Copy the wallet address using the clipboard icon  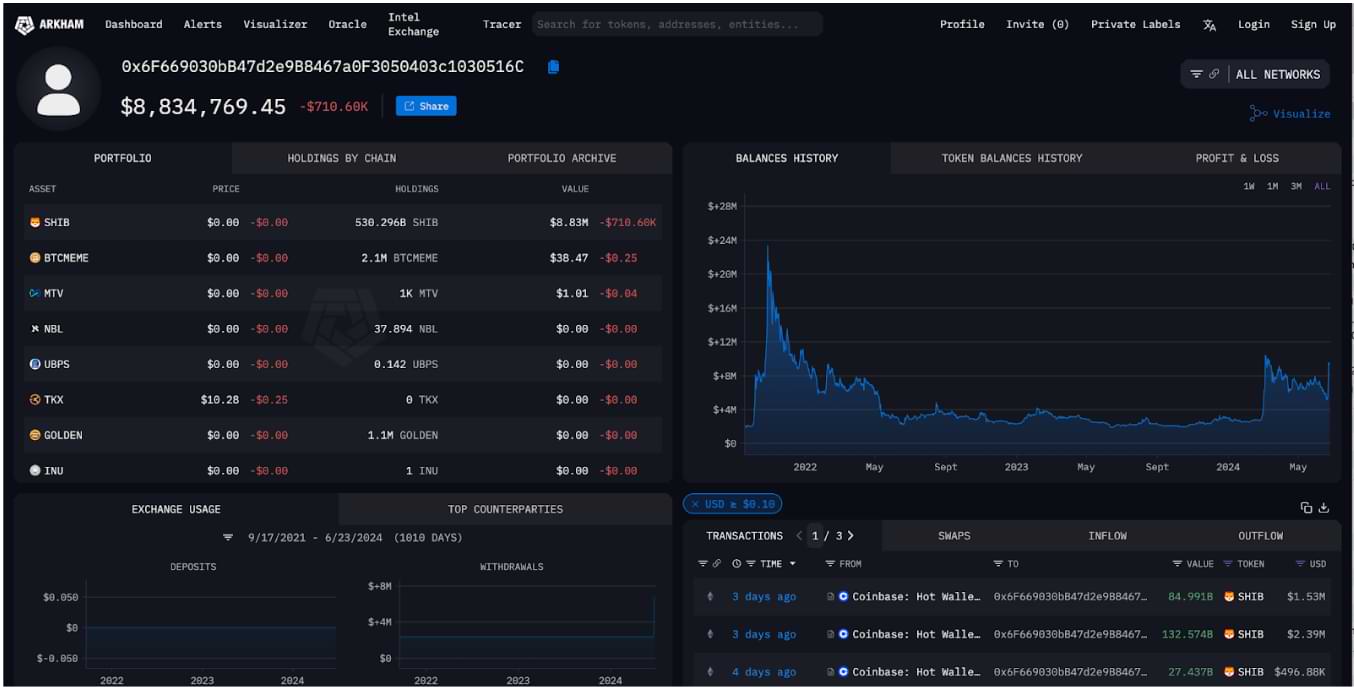coord(553,67)
